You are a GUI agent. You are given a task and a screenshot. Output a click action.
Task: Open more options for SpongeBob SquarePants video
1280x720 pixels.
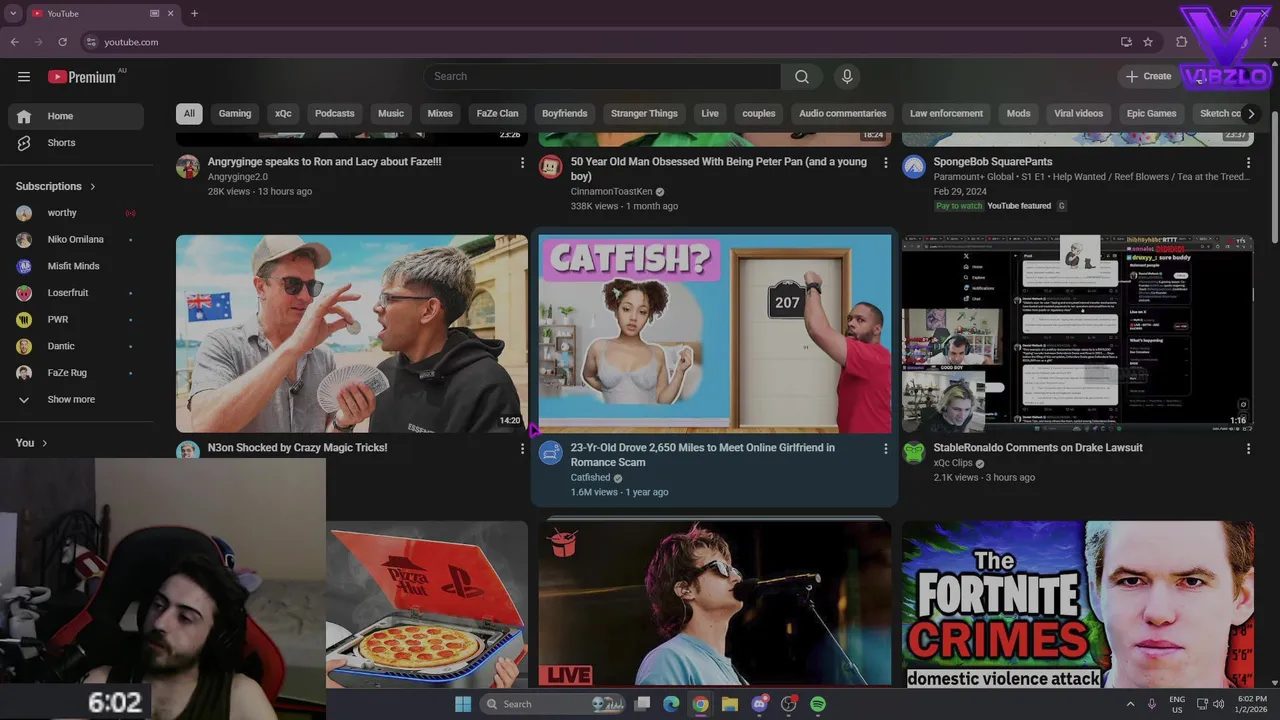(x=1248, y=162)
